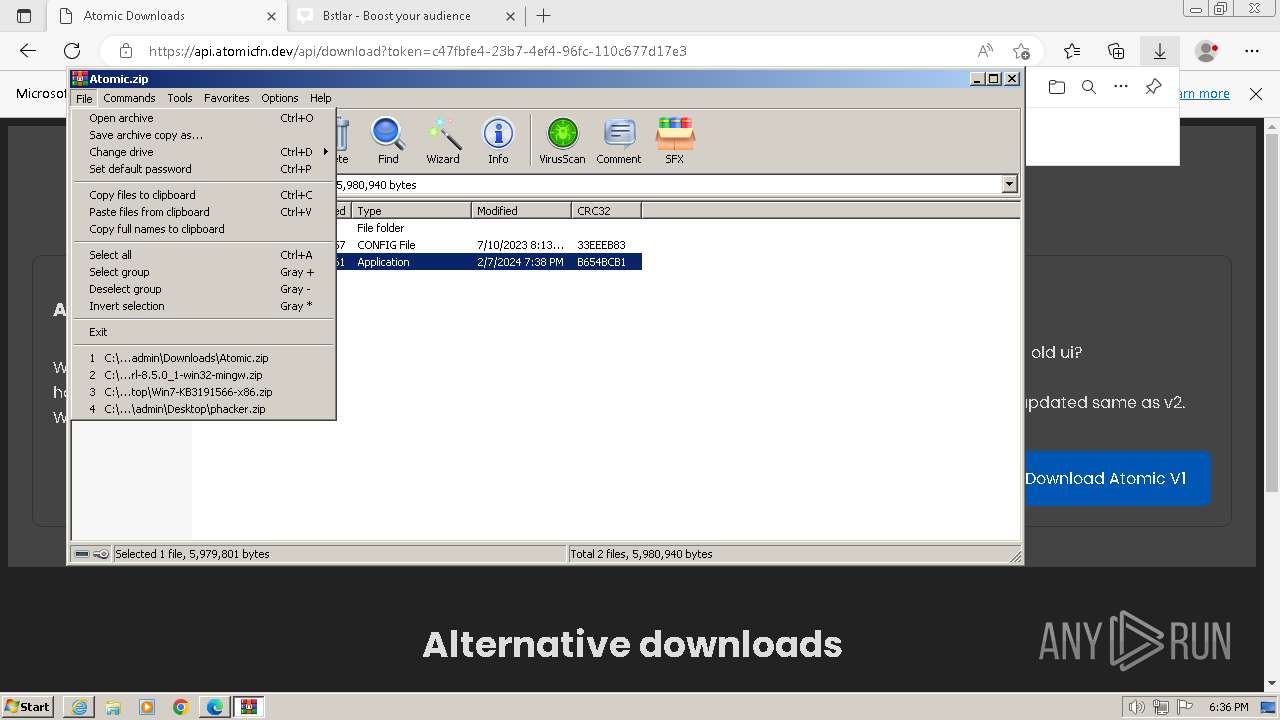This screenshot has height=720, width=1280.
Task: Choose Deselect group entry
Action: 204,289
